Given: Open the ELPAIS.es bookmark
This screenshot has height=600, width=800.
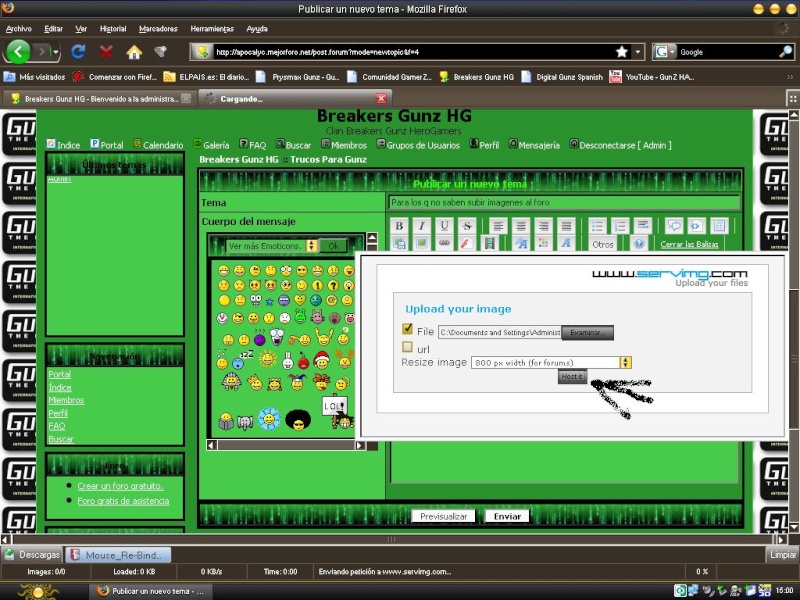Looking at the screenshot, I should point(207,77).
